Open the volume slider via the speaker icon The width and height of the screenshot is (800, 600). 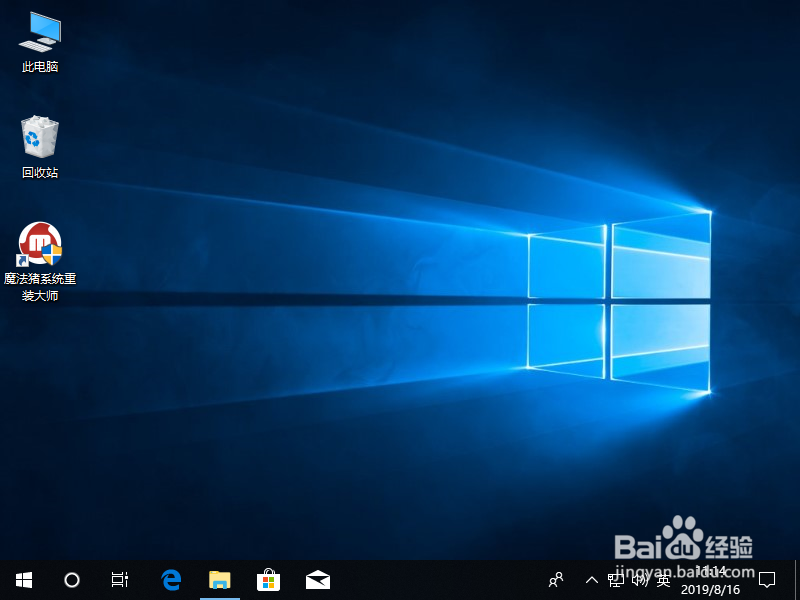(x=638, y=580)
